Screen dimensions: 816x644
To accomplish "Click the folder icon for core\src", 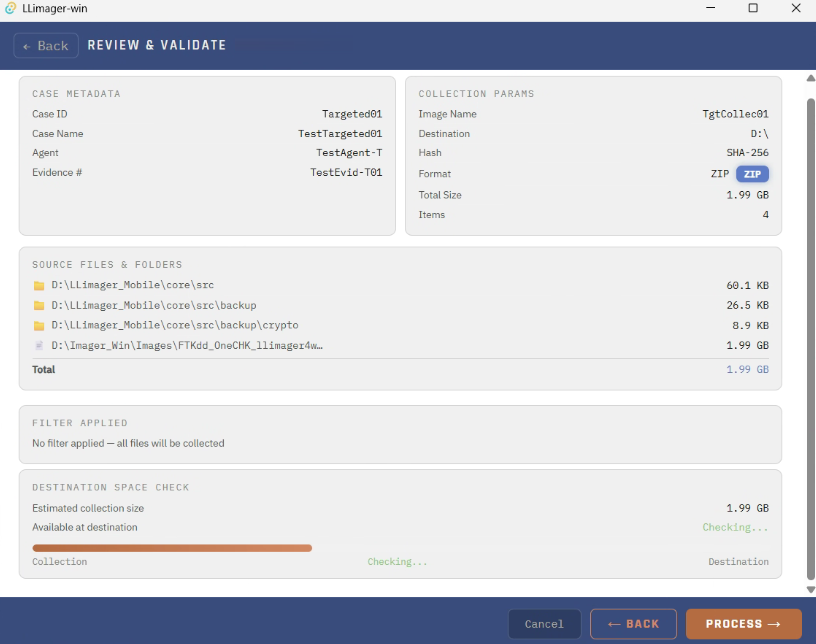I will [39, 285].
